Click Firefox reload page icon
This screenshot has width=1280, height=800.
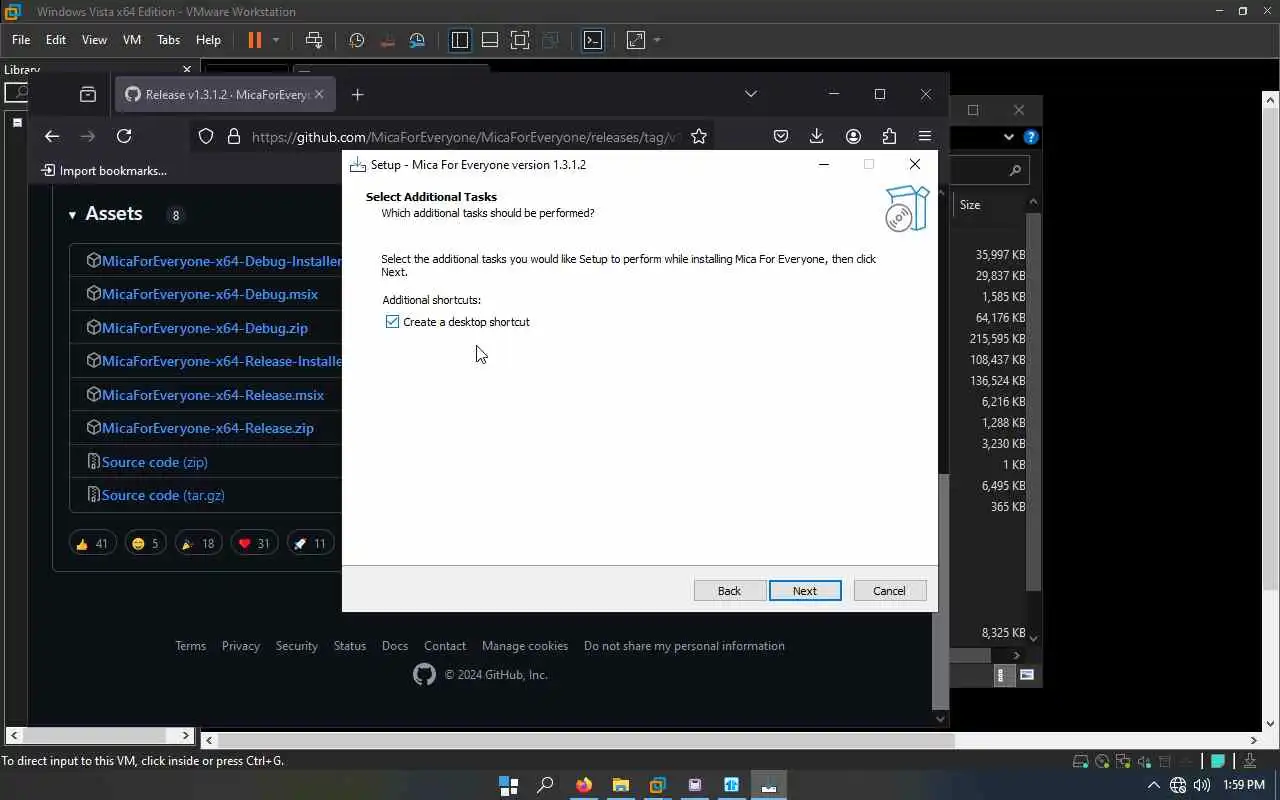coord(124,136)
